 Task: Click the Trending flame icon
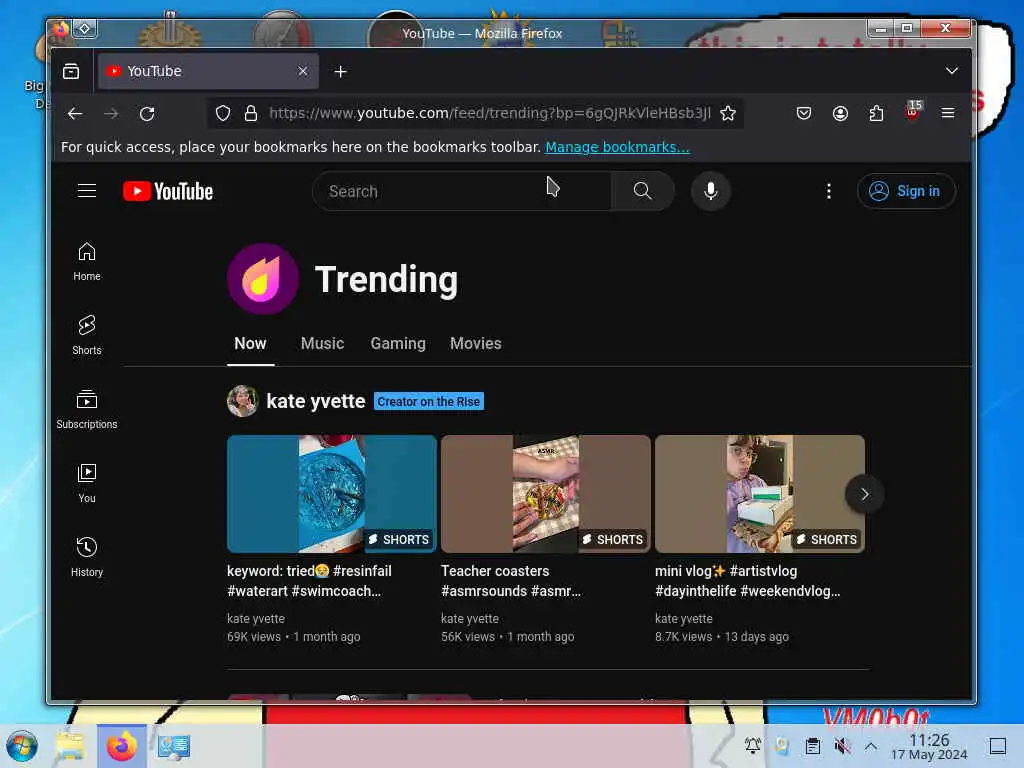(263, 279)
